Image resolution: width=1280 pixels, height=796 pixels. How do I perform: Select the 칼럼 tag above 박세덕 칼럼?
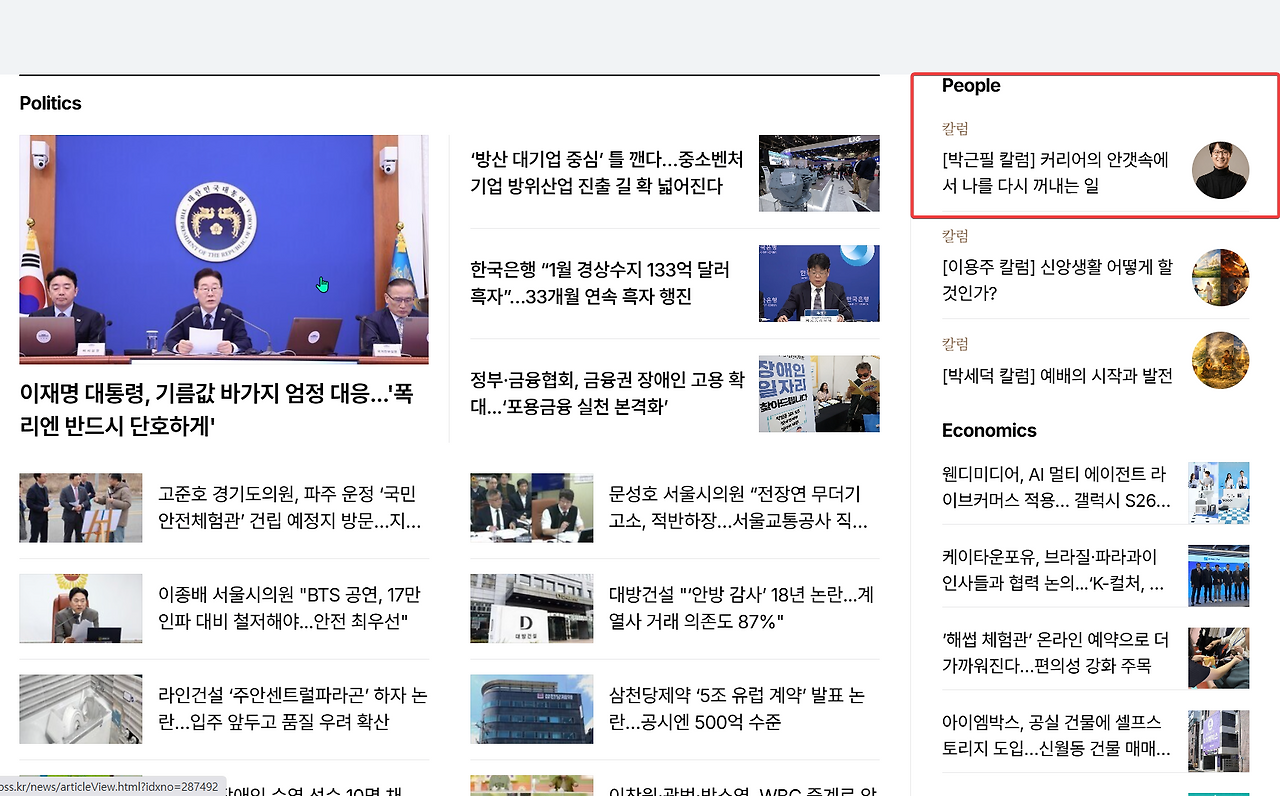[955, 344]
